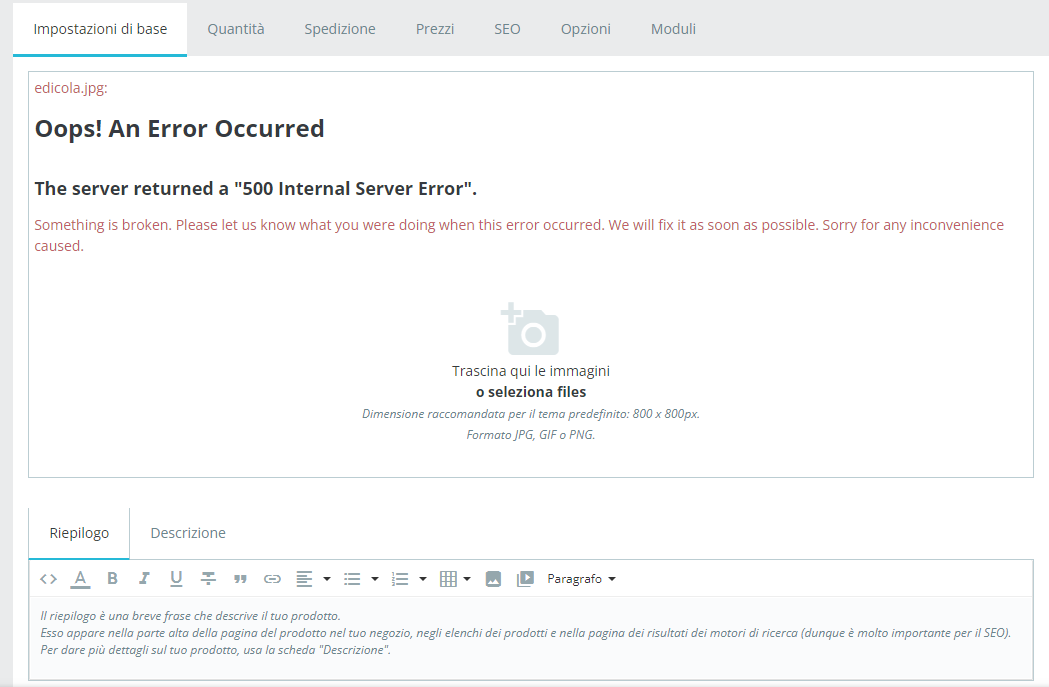Click 'Formato JPG, GIF o PNG' hint
This screenshot has width=1049, height=687.
pyautogui.click(x=531, y=435)
